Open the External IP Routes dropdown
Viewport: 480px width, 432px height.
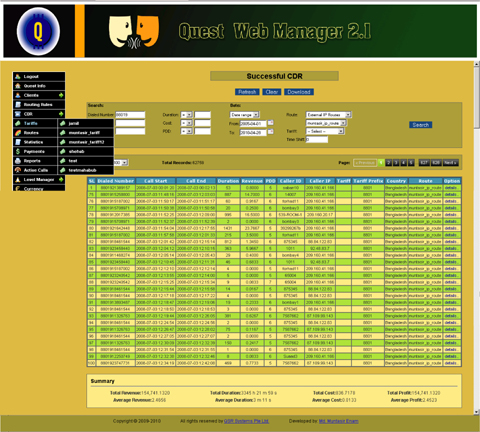329,115
